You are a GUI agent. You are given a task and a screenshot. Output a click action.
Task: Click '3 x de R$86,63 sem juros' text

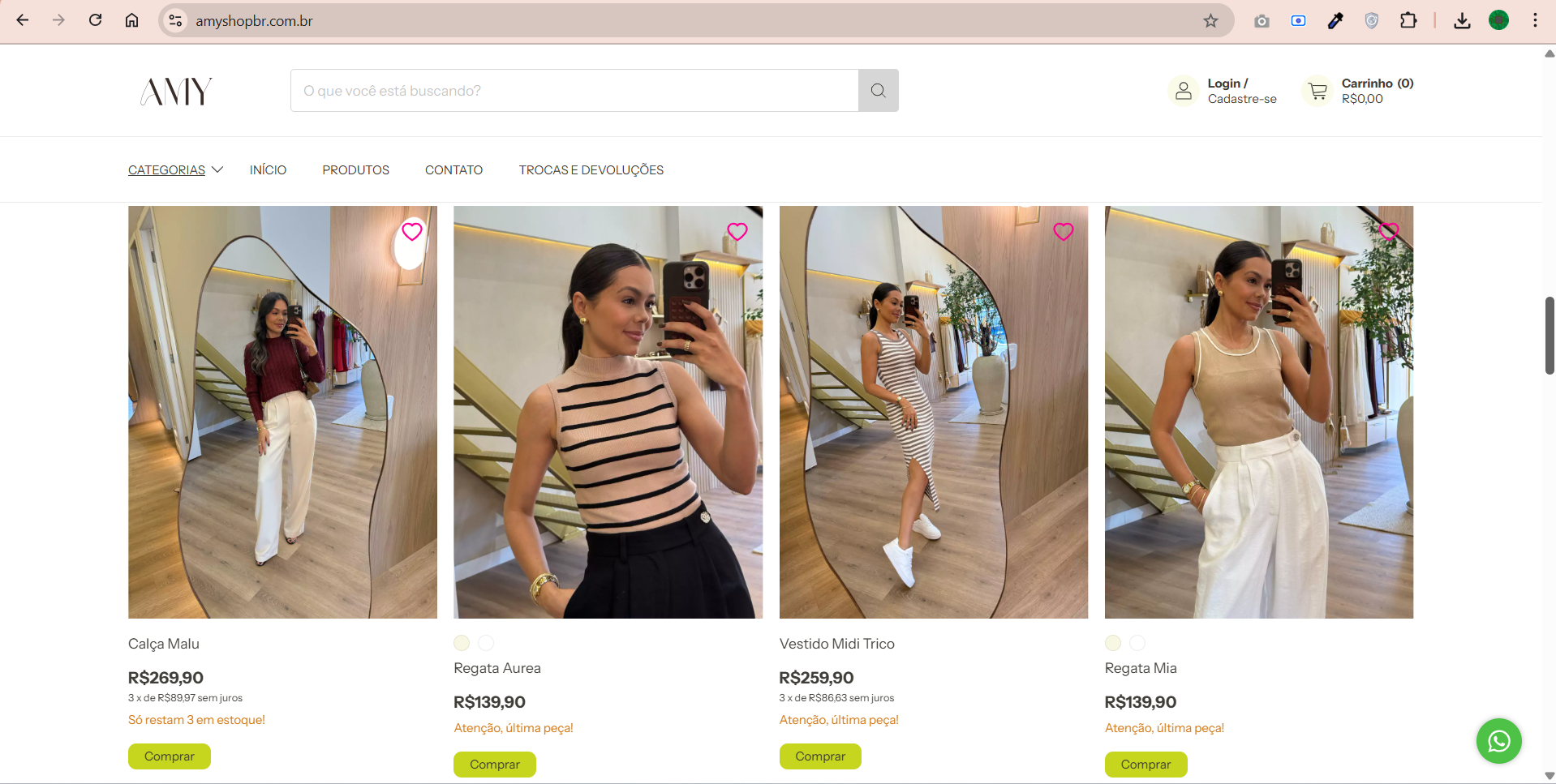tap(836, 698)
